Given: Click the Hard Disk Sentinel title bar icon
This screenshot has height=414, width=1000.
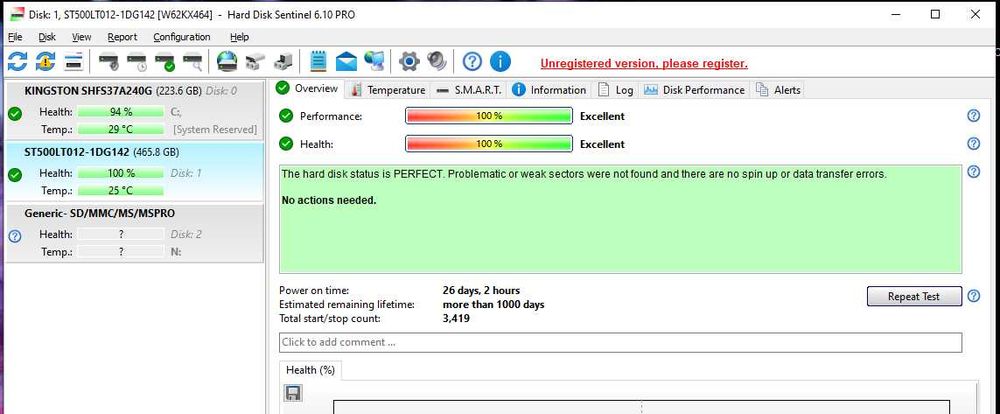Looking at the screenshot, I should (17, 14).
